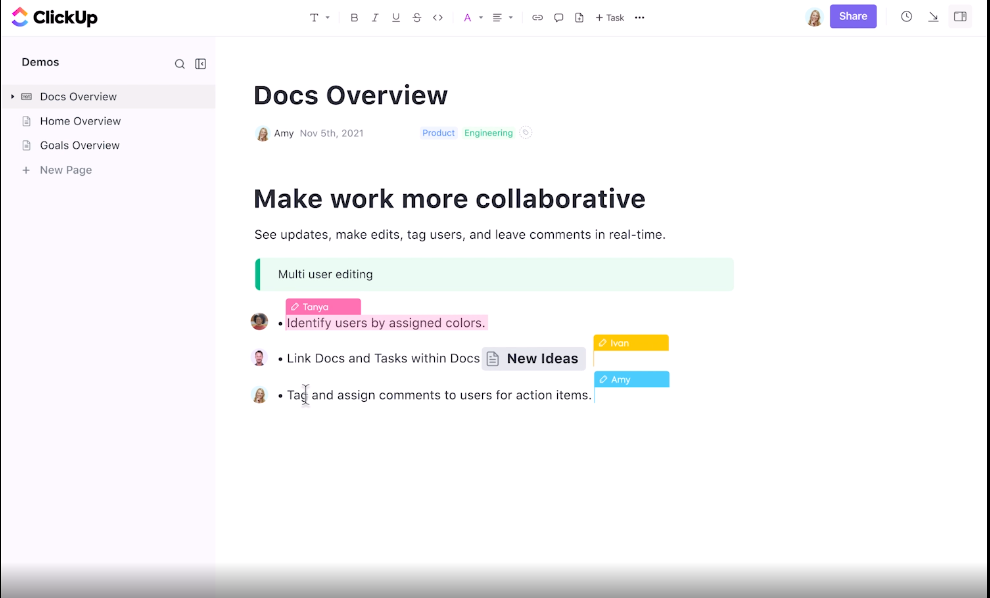Create a task with the + Task button
Screen dimensions: 990x598
click(610, 18)
